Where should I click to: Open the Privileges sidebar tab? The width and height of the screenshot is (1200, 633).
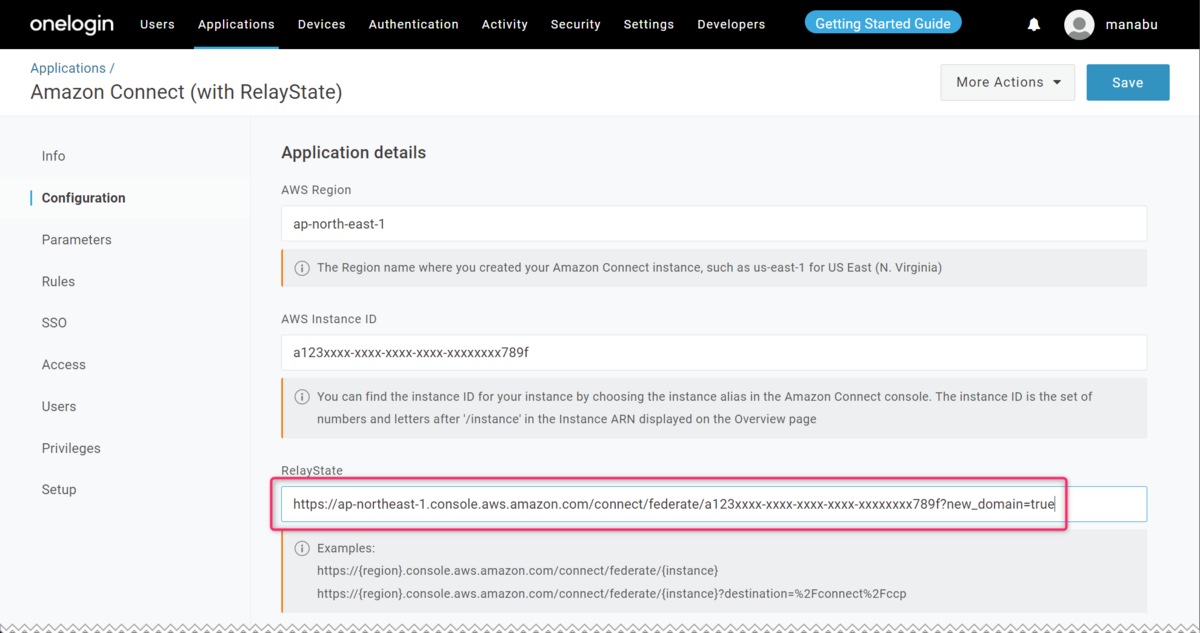(x=71, y=449)
